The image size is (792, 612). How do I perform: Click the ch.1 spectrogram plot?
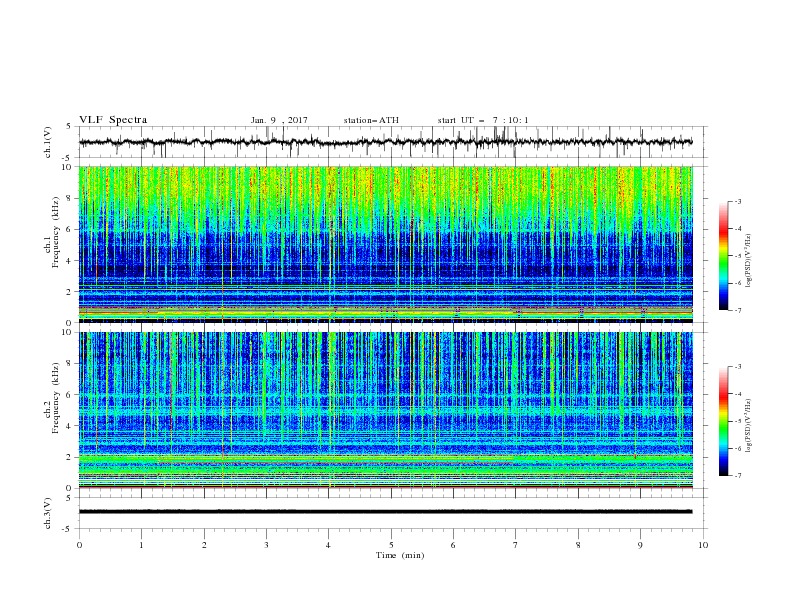[x=386, y=244]
